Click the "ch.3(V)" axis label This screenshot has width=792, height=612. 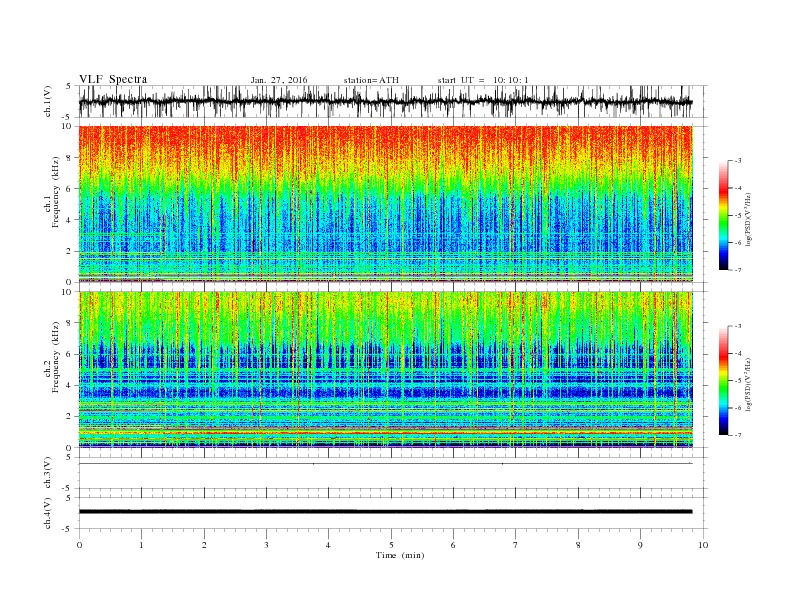click(48, 473)
